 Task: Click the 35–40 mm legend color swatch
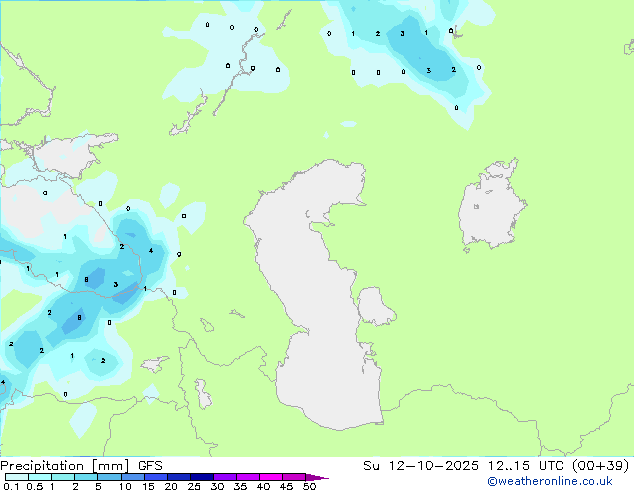click(x=248, y=477)
